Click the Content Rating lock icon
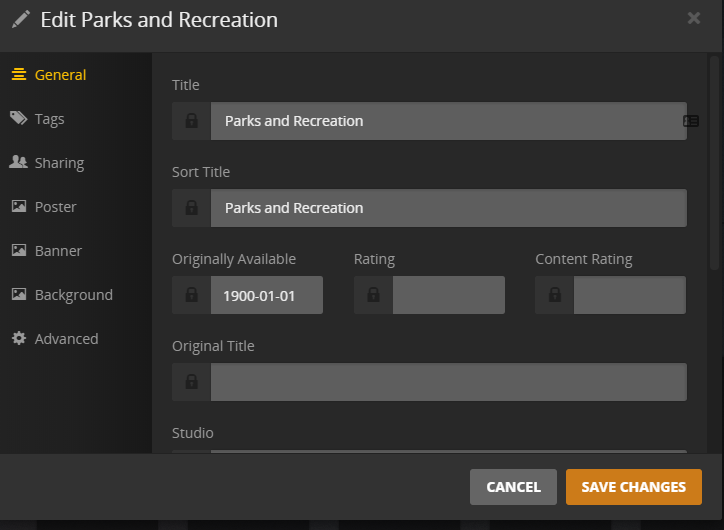Image resolution: width=724 pixels, height=530 pixels. (x=554, y=295)
